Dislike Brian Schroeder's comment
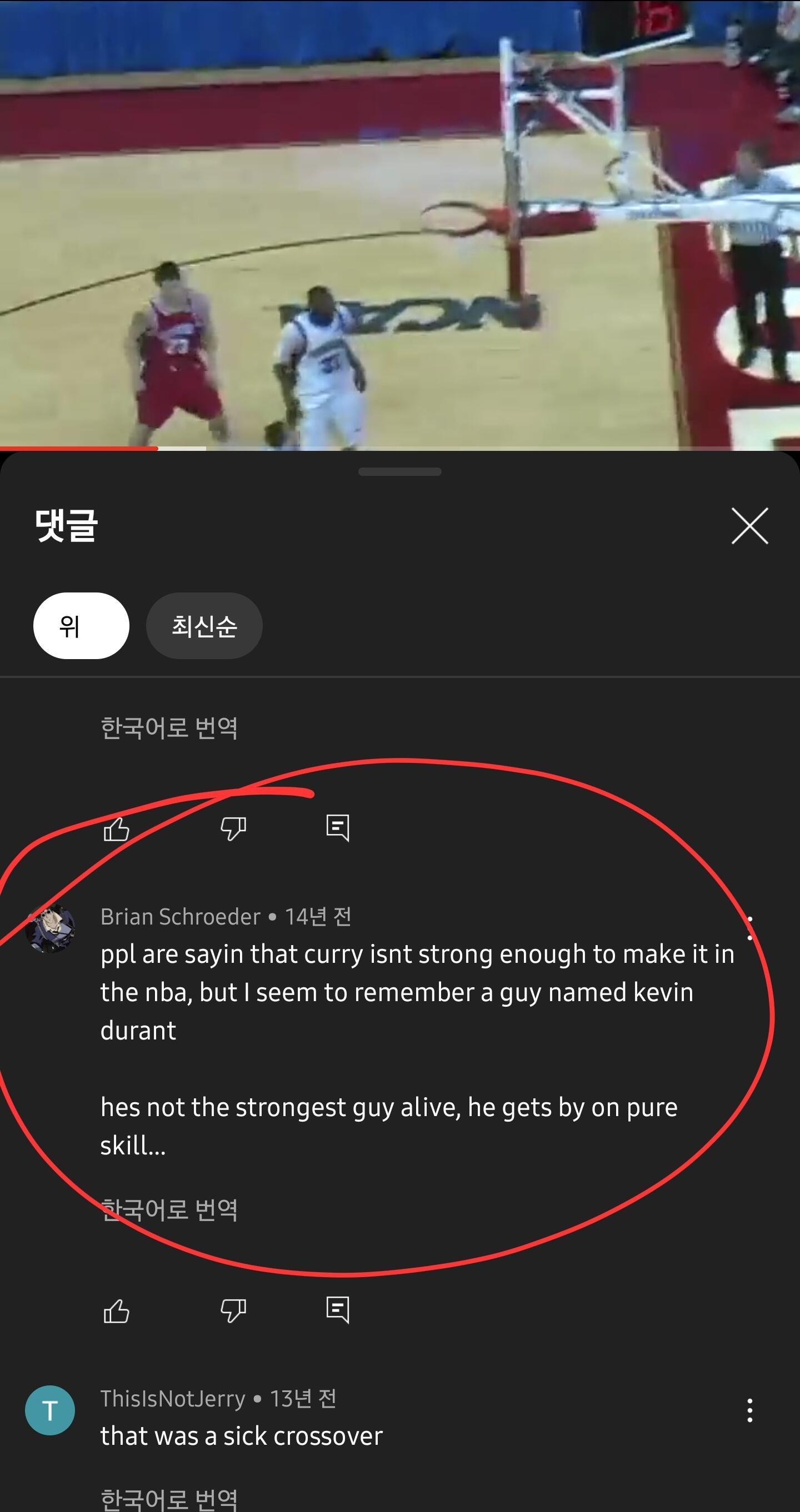The image size is (800, 1512). pyautogui.click(x=233, y=1310)
